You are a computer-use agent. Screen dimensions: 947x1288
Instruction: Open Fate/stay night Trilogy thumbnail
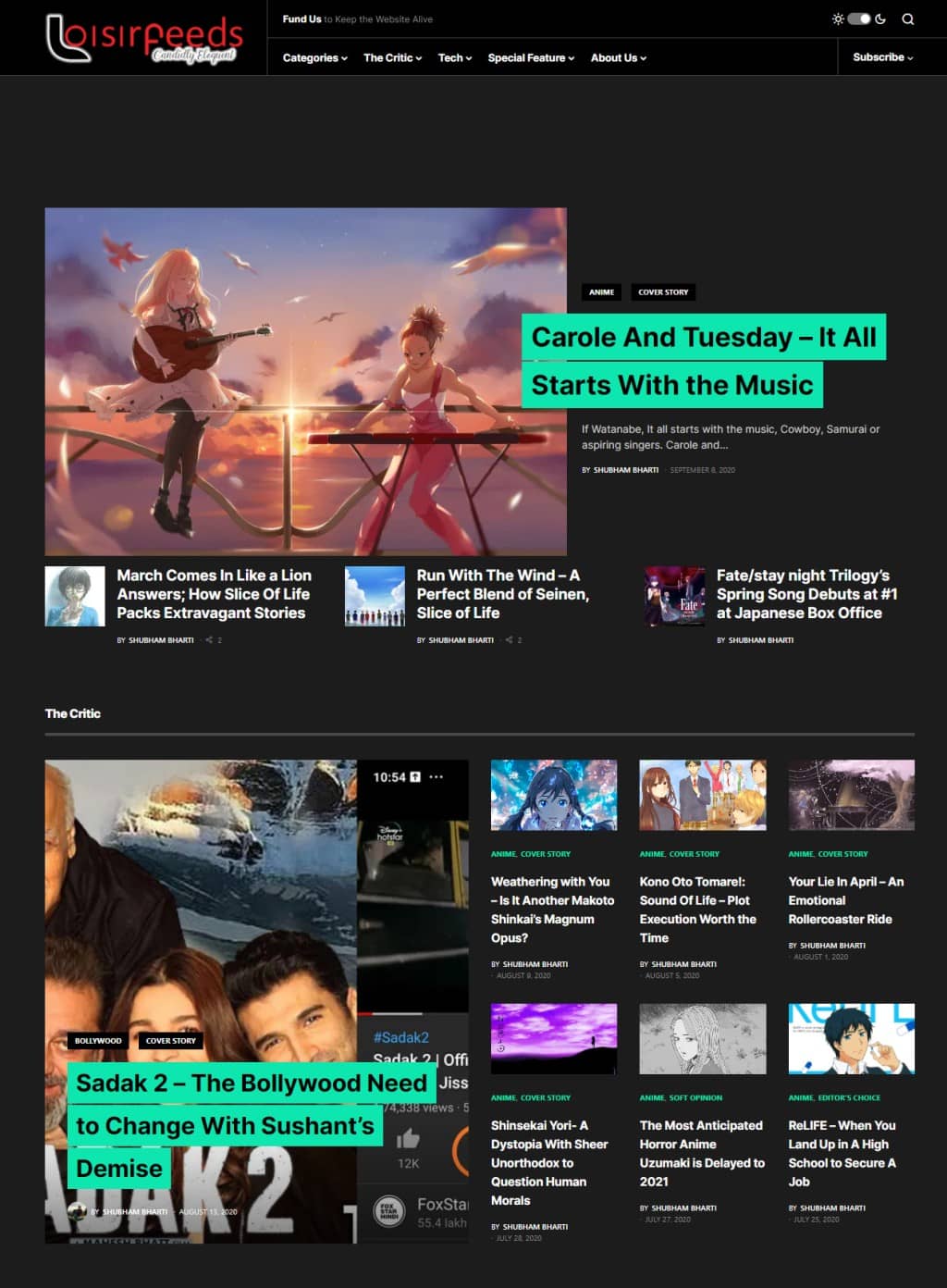tap(675, 597)
